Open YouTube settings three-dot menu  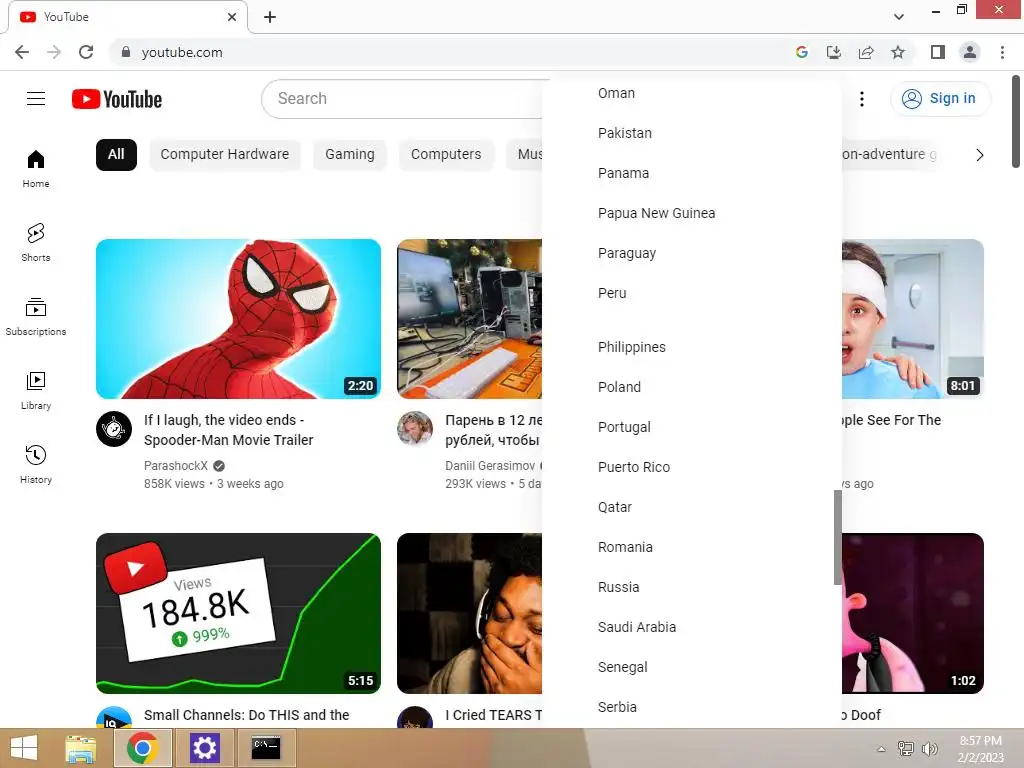[x=862, y=99]
